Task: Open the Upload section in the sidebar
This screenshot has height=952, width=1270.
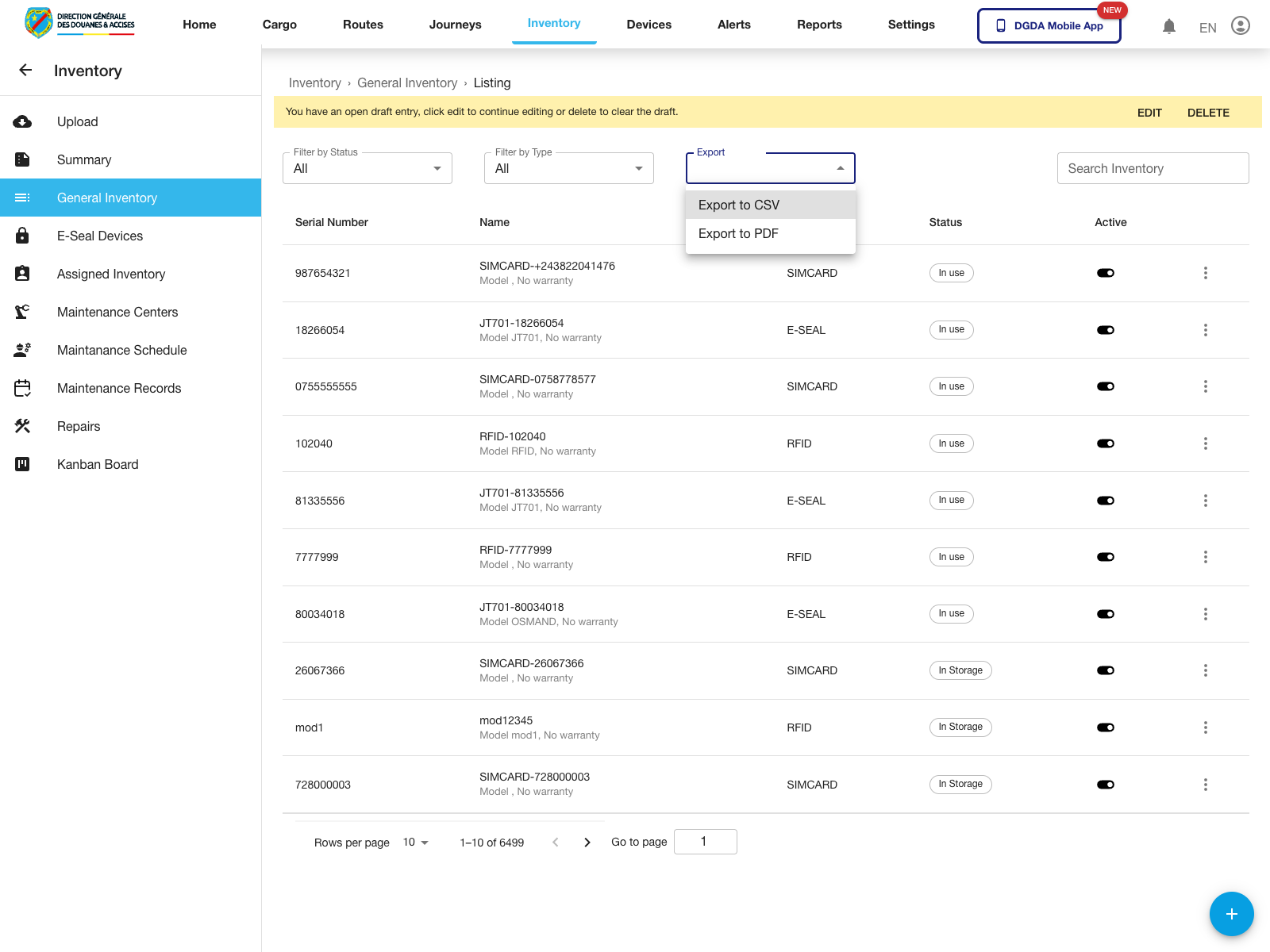Action: (77, 121)
